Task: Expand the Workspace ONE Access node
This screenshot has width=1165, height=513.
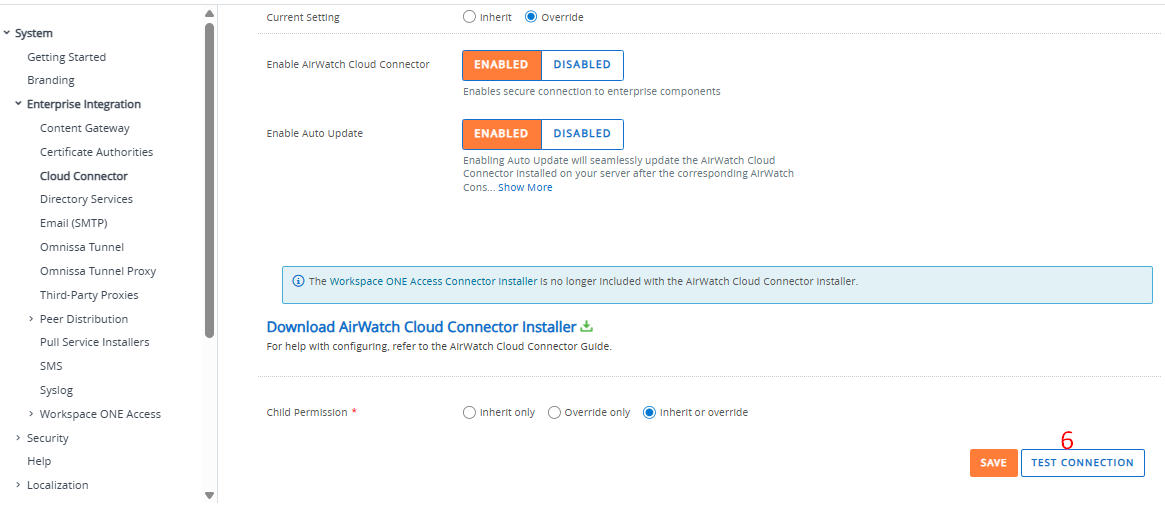Action: pyautogui.click(x=31, y=414)
